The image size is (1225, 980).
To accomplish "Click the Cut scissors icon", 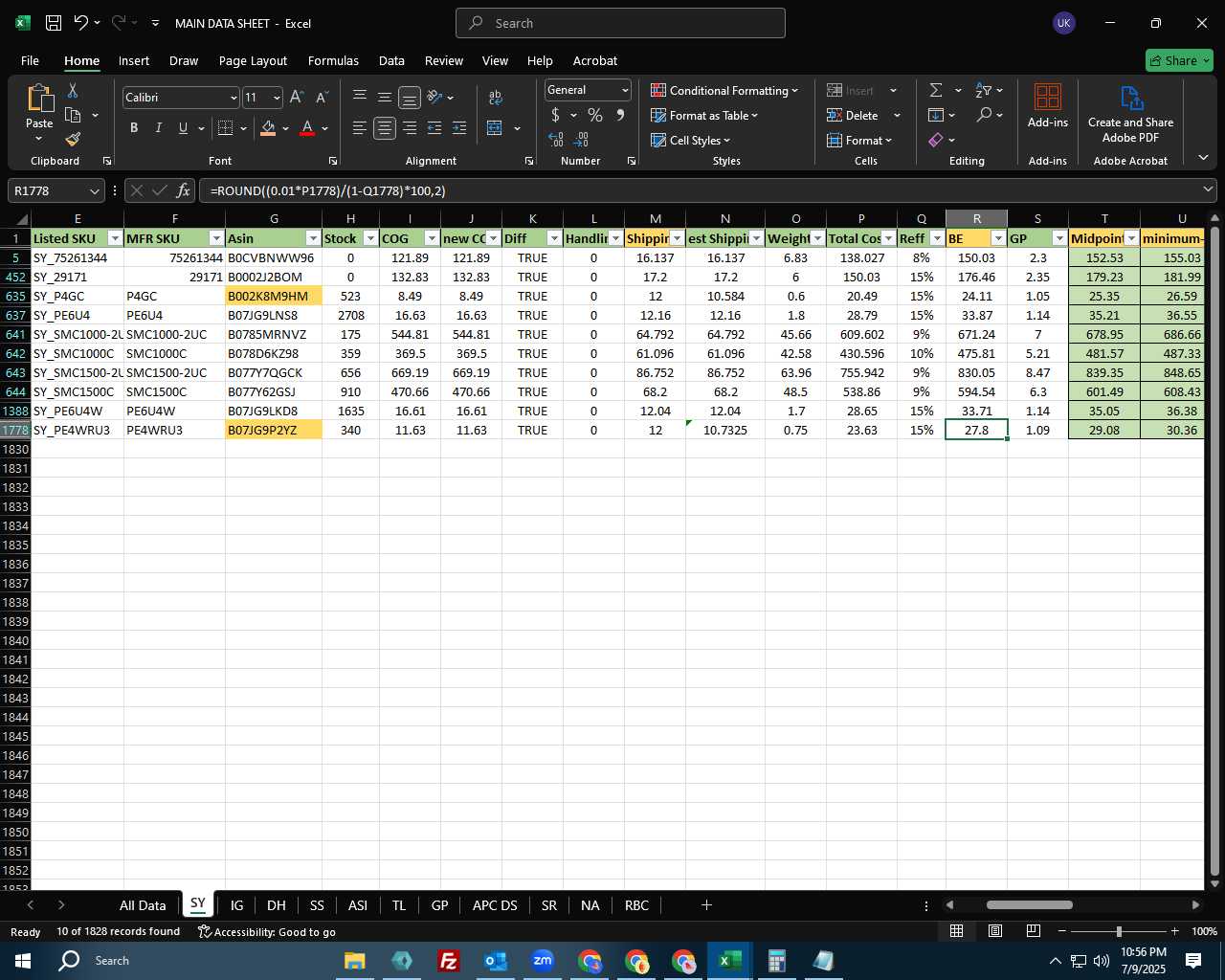I will pyautogui.click(x=73, y=90).
